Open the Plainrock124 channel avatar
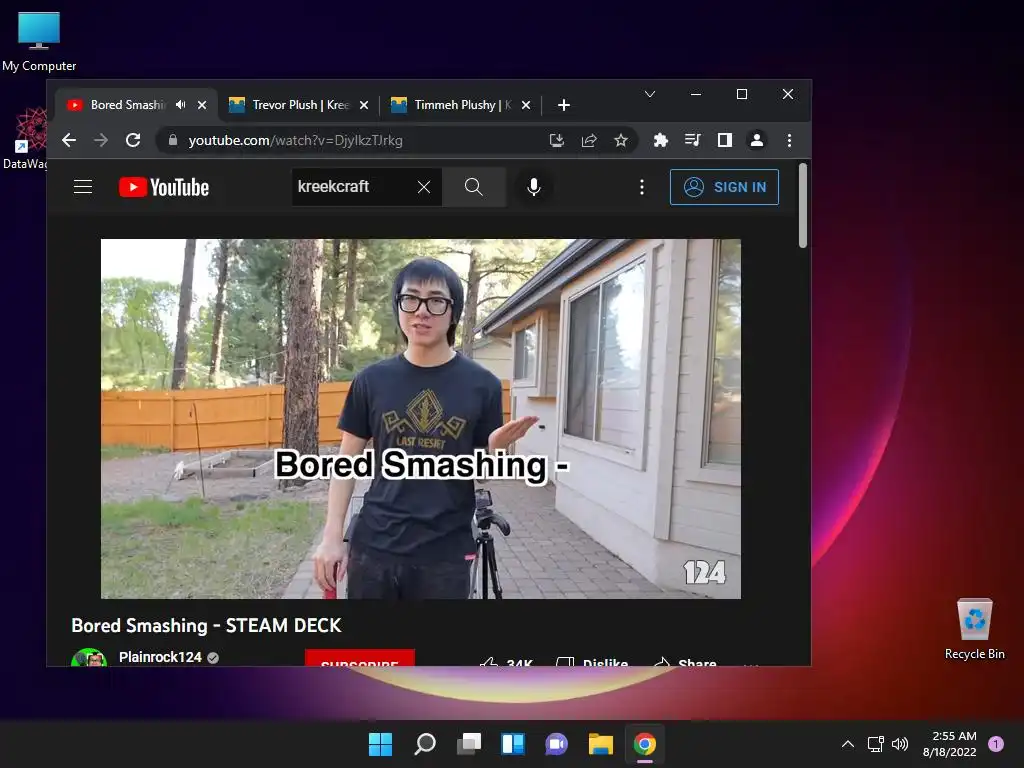Screen dimensions: 1024x768 click(89, 657)
